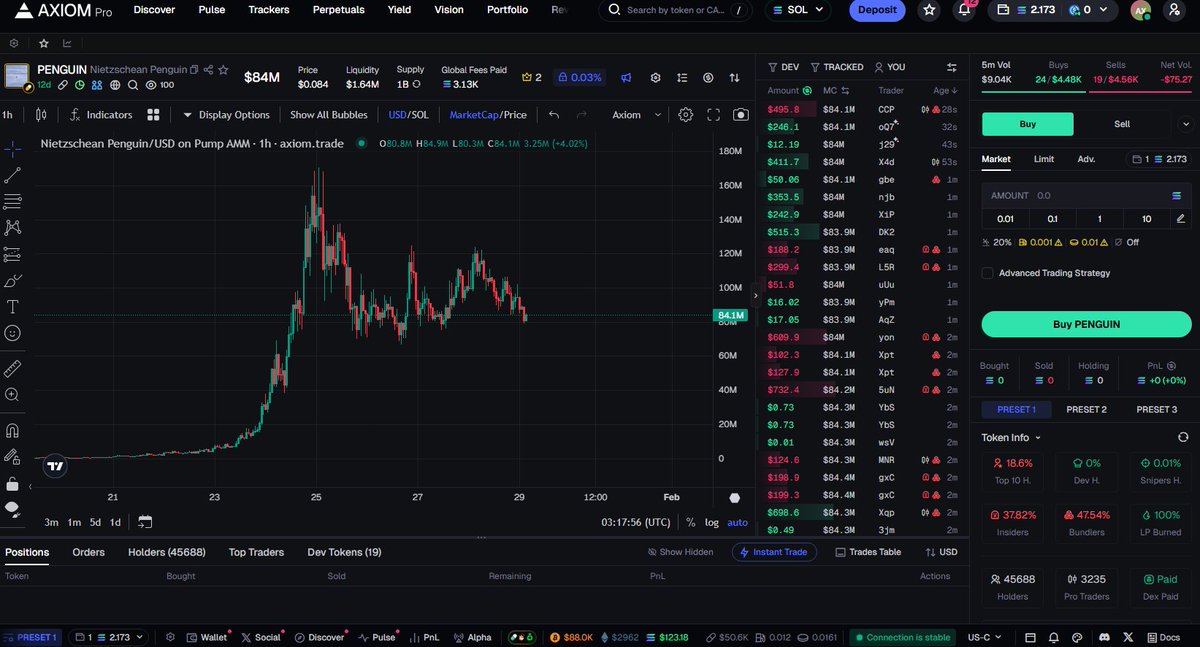This screenshot has height=647, width=1200.
Task: Copy the PENGUIN token name
Action: (194, 70)
